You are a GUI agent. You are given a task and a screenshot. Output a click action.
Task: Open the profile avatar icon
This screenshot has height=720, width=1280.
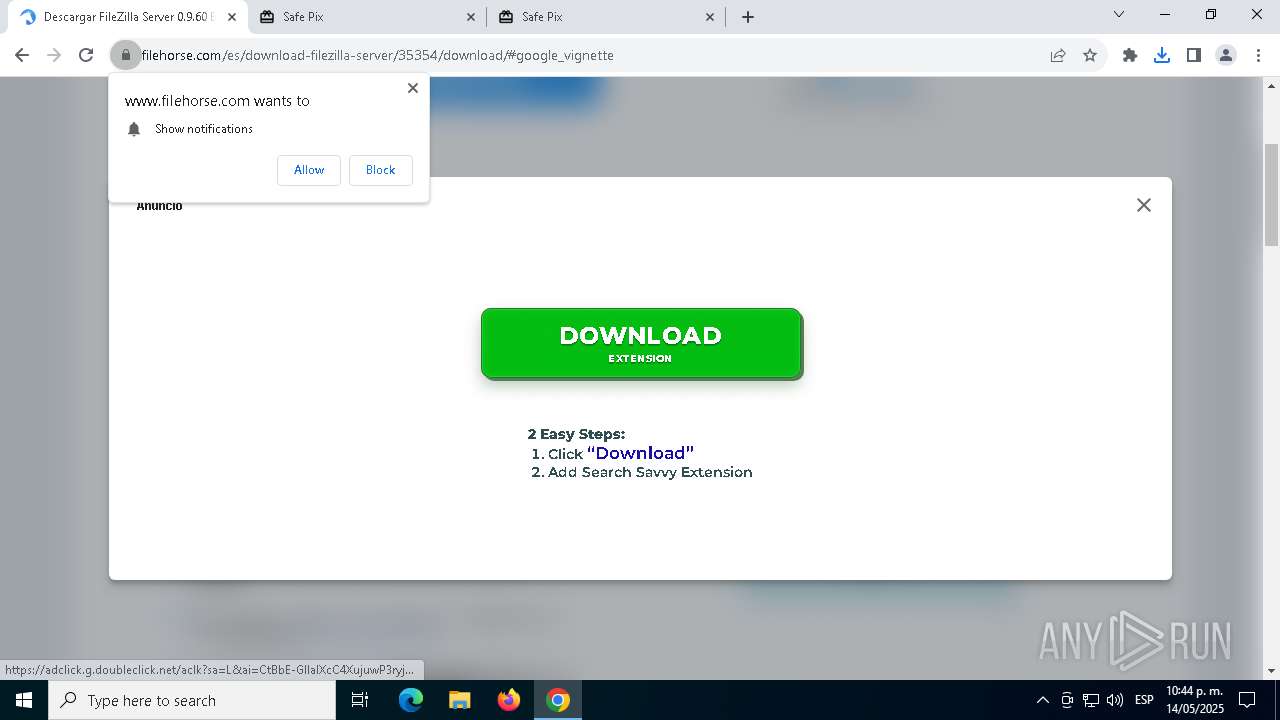[x=1226, y=55]
